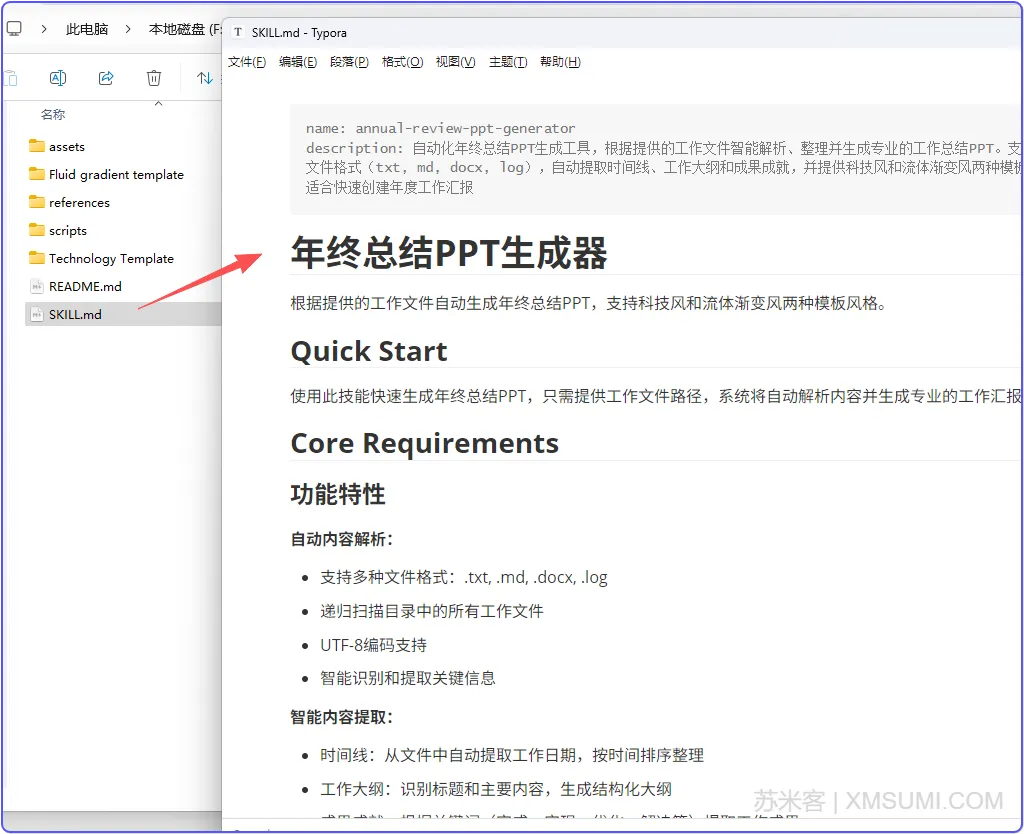
Task: Select the README.md file icon
Action: pyautogui.click(x=37, y=286)
